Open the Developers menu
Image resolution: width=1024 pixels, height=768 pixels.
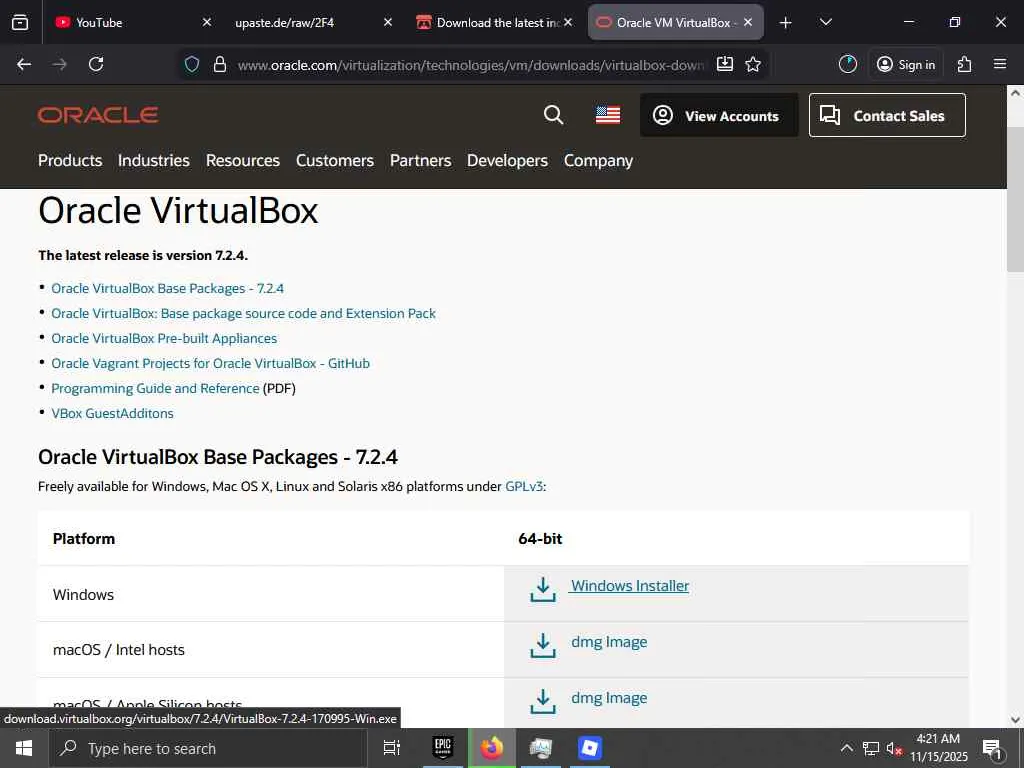pos(507,161)
